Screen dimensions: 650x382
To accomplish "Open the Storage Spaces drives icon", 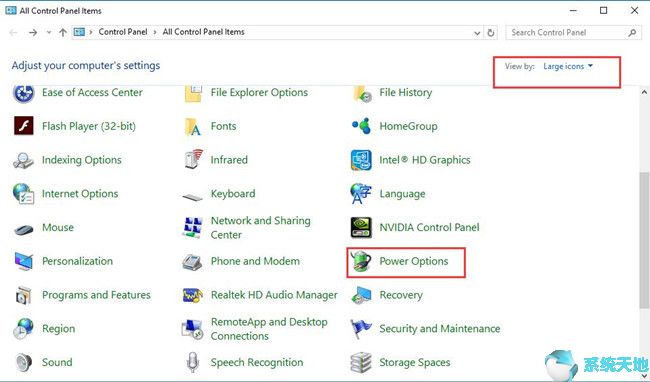I will click(361, 363).
